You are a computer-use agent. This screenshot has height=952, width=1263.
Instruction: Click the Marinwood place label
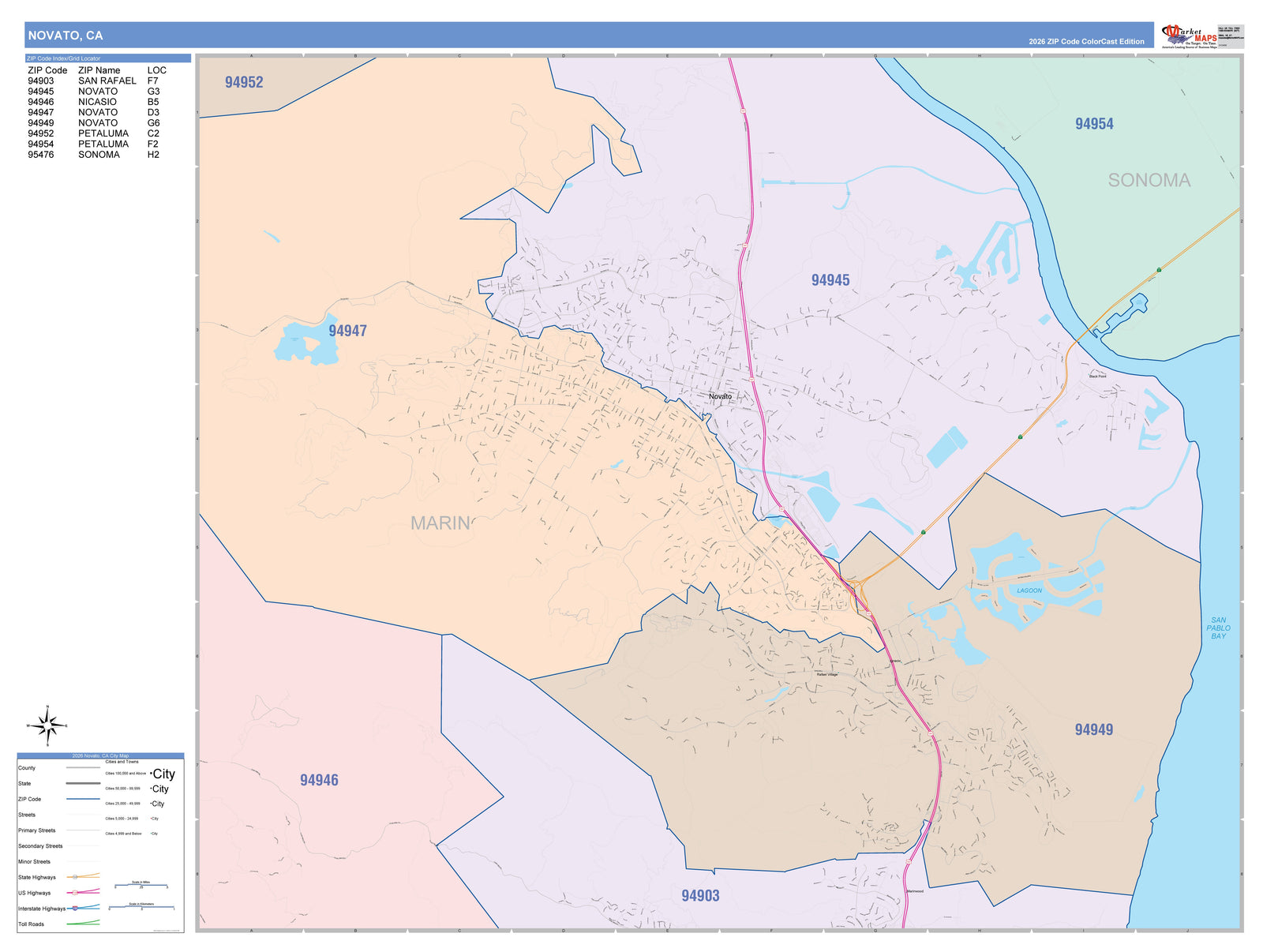pyautogui.click(x=915, y=891)
